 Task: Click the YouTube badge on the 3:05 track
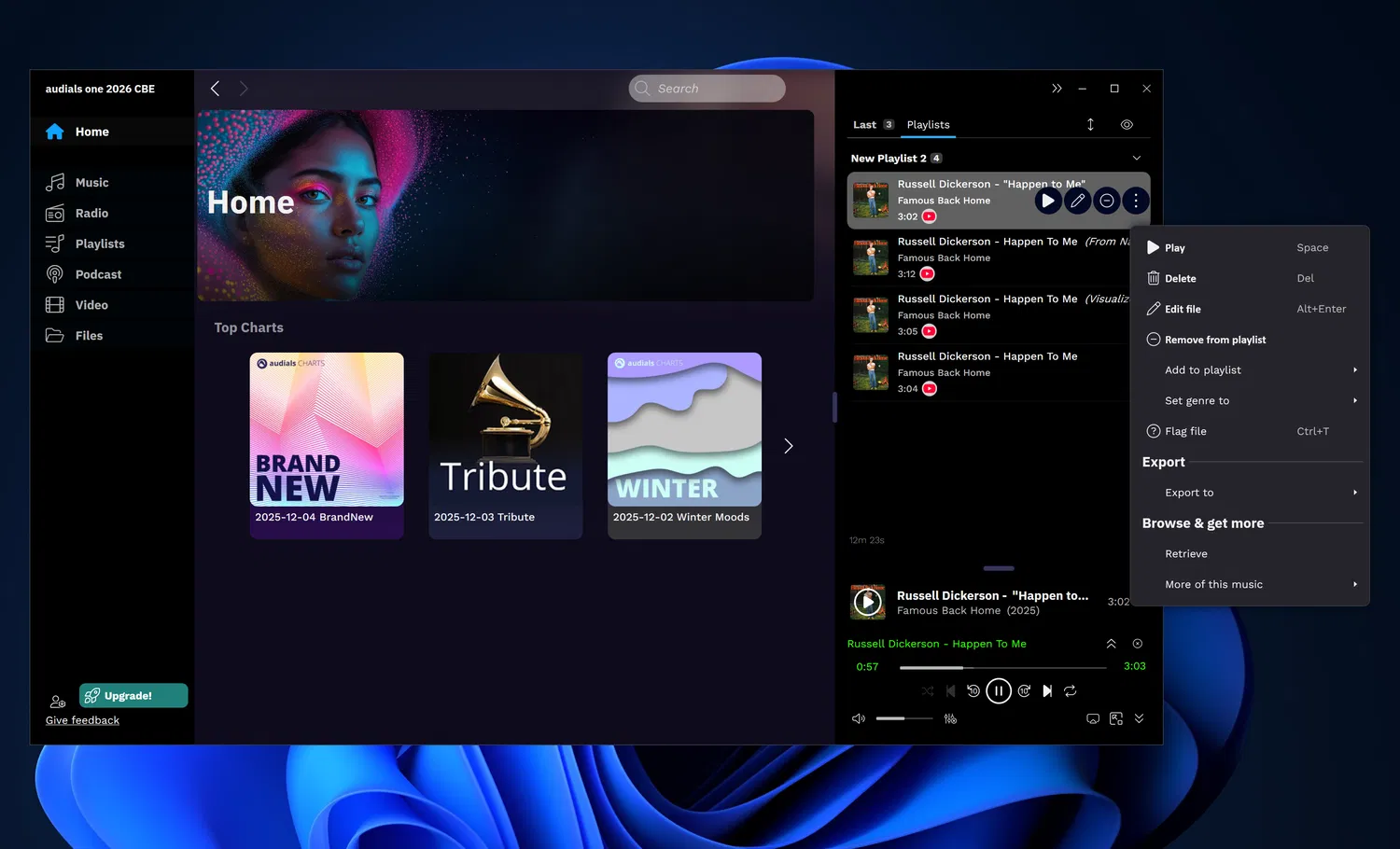click(929, 331)
